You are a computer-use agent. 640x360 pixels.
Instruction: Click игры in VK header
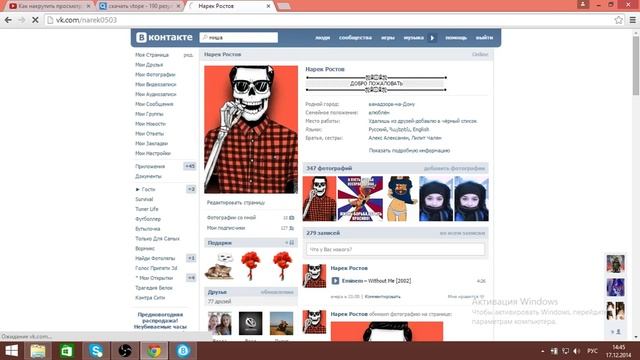(x=388, y=38)
